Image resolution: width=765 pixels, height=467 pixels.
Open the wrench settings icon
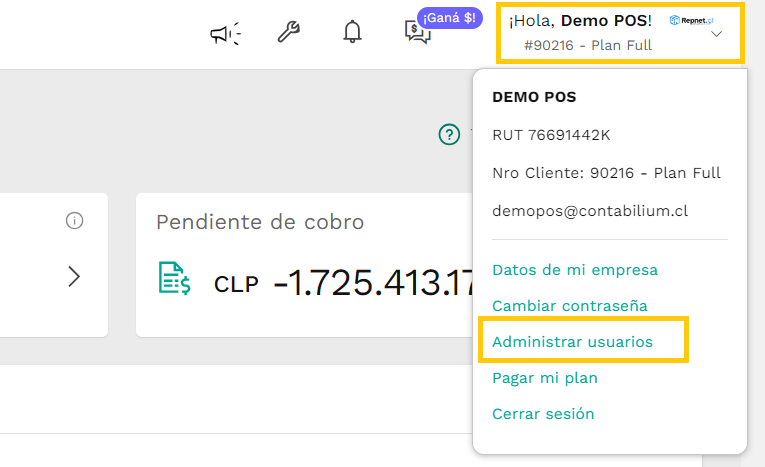289,32
